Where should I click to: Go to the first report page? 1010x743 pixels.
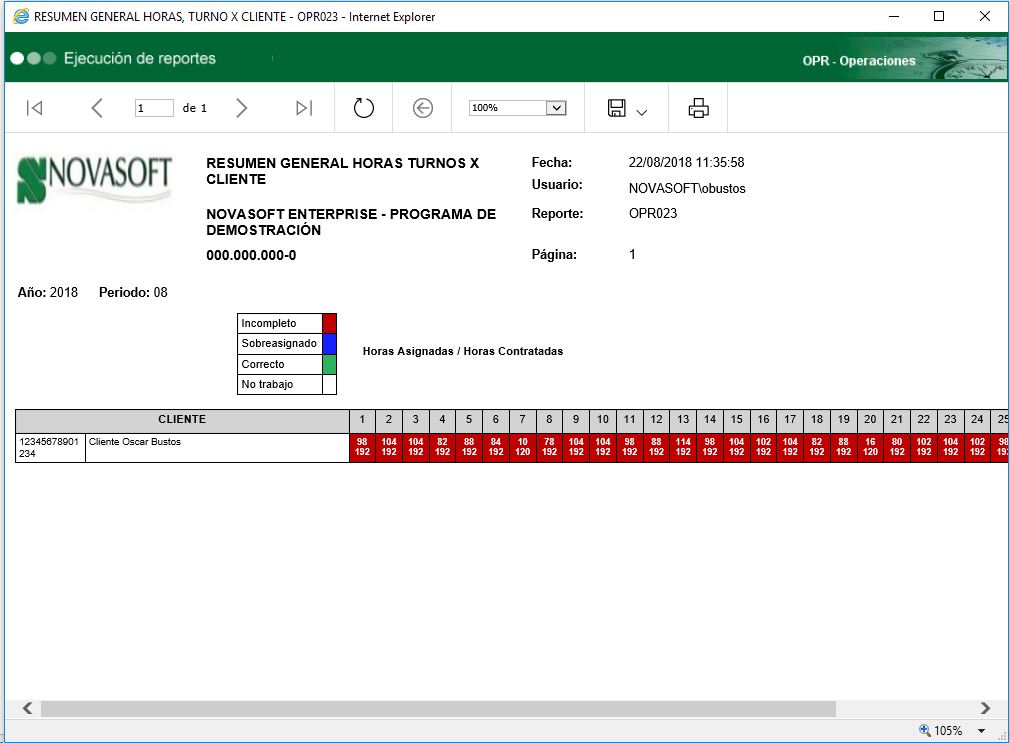point(34,108)
